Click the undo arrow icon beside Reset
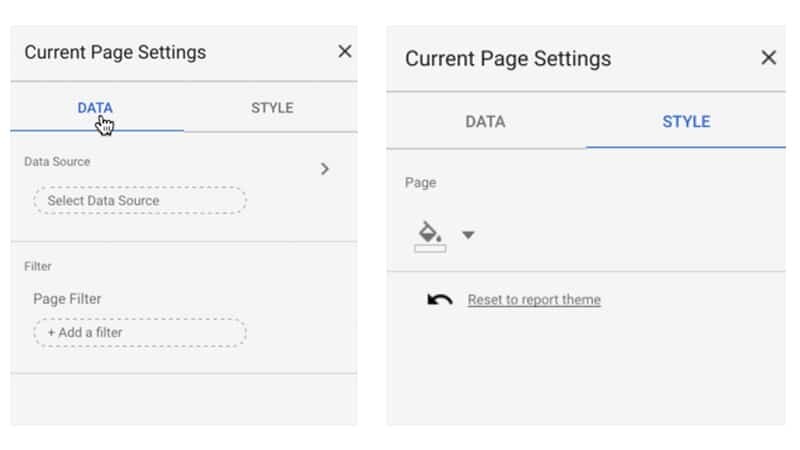Screen dimensions: 800x450 pyautogui.click(x=440, y=299)
